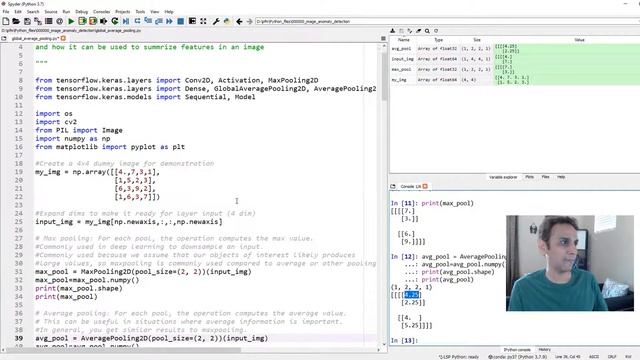
Task: Start debugging with Debug file icon
Action: tap(126, 21)
